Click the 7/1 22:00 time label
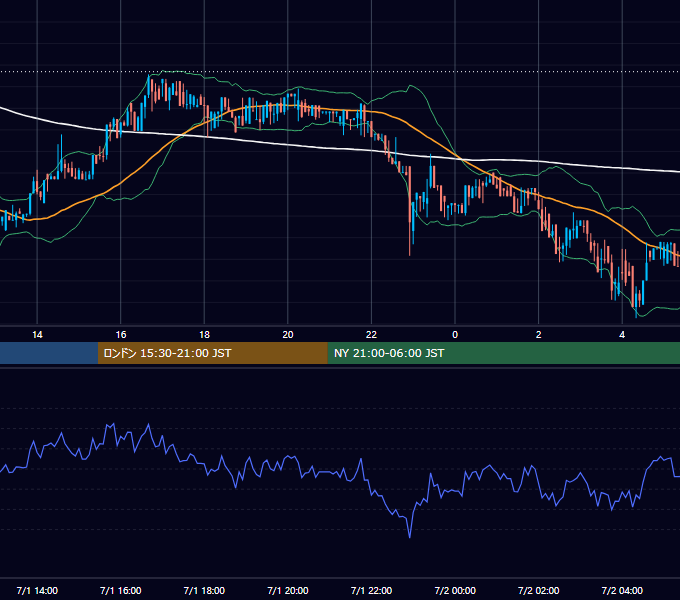 pos(371,590)
